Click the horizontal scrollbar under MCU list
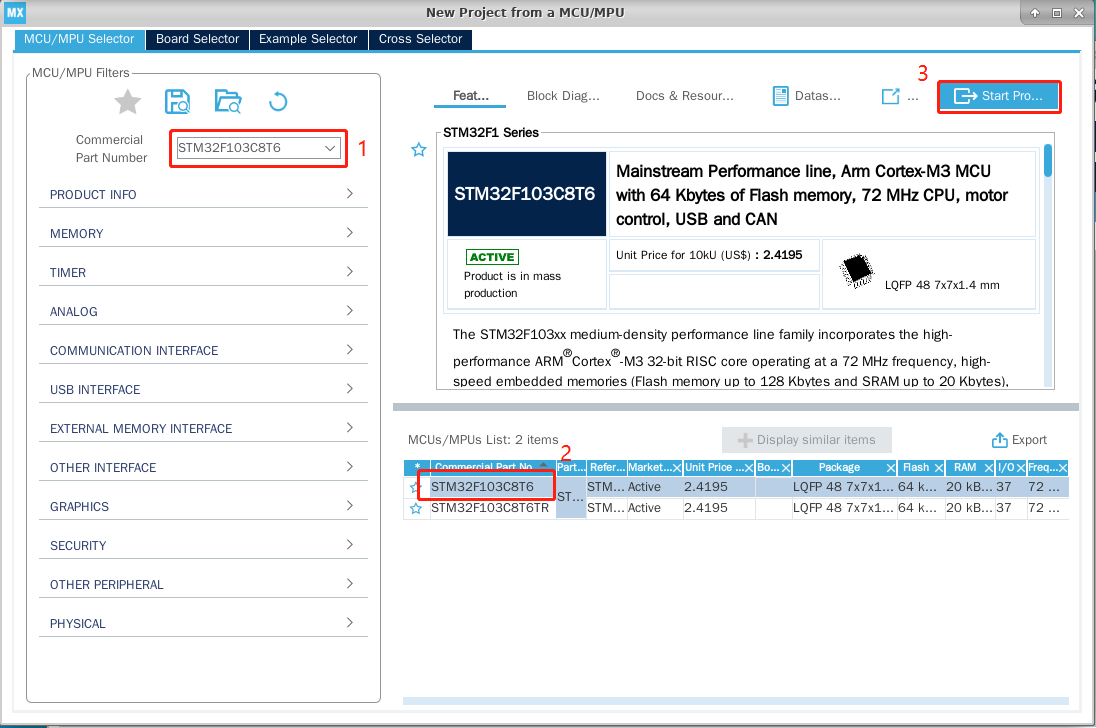Image resolution: width=1096 pixels, height=728 pixels. (736, 701)
